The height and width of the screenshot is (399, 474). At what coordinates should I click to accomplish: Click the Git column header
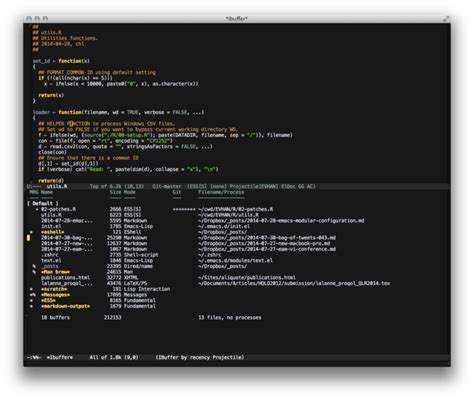click(177, 192)
